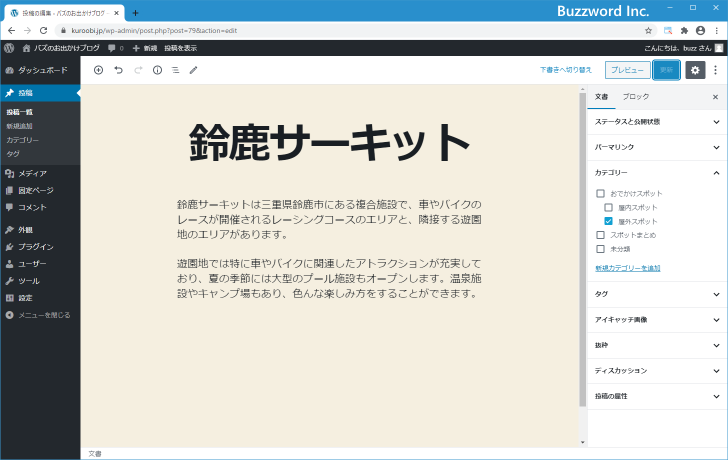Open プラグイン in the admin menu
The image size is (728, 460).
coord(40,247)
